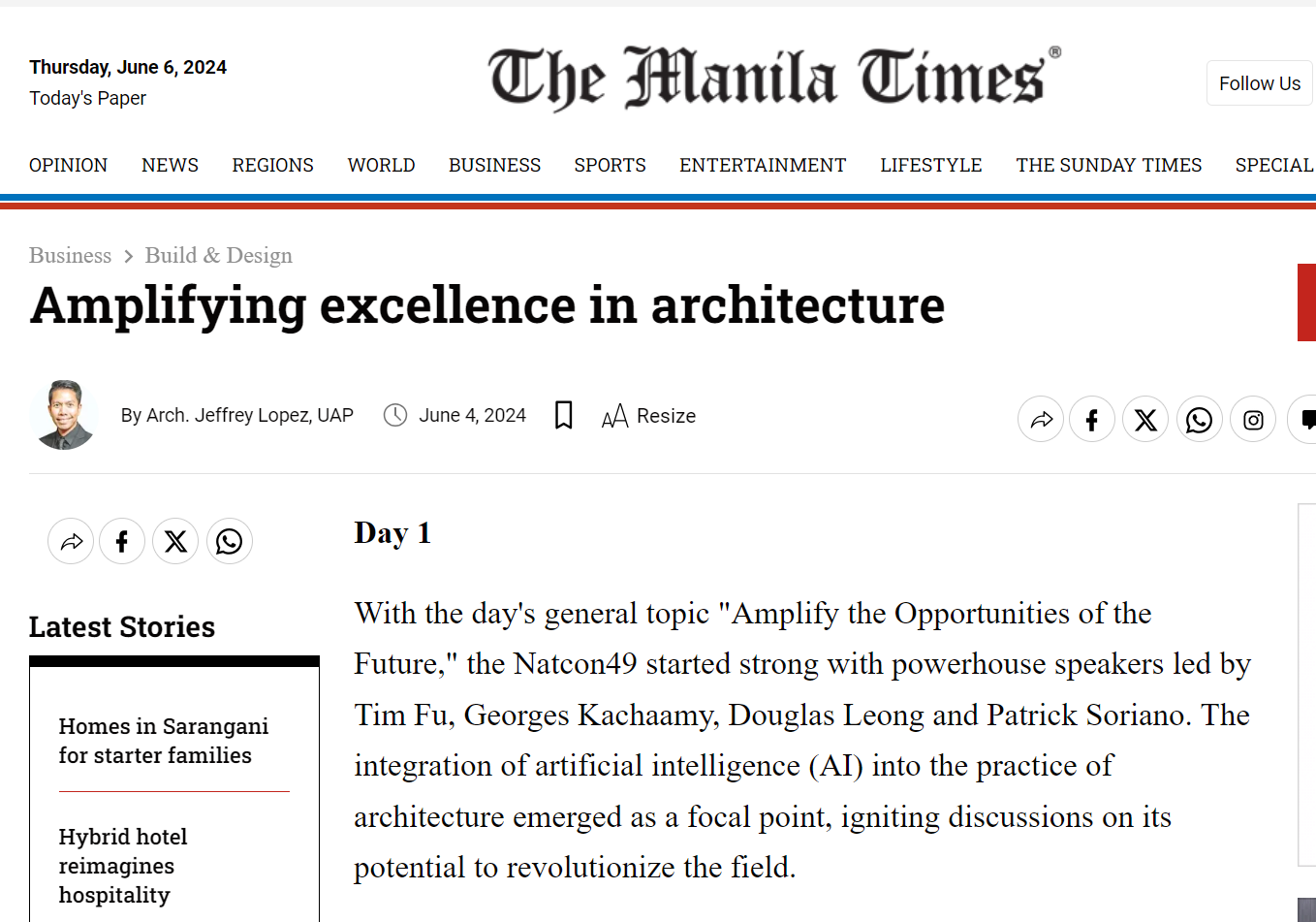Click the article title Amplifying excellence in architecture
This screenshot has height=922, width=1316.
(x=487, y=306)
